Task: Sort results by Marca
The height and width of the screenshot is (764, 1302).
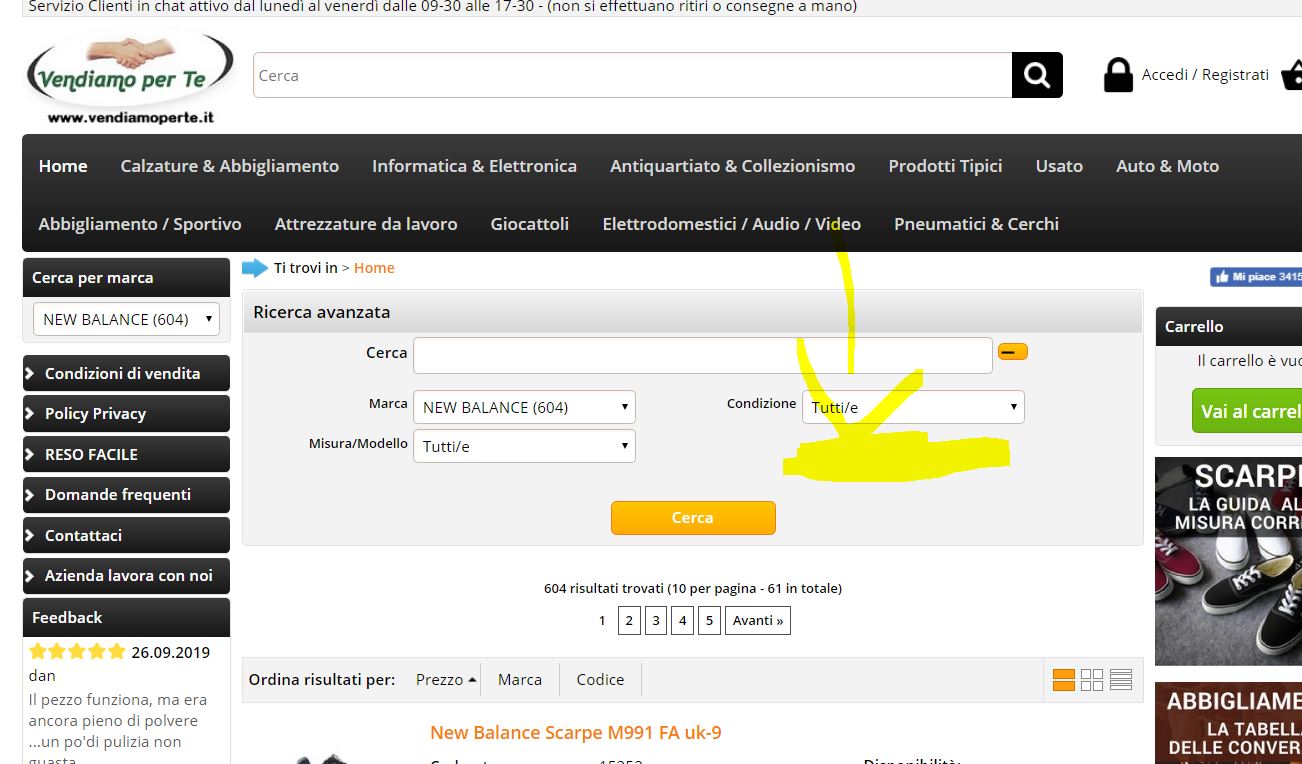Action: coord(520,679)
